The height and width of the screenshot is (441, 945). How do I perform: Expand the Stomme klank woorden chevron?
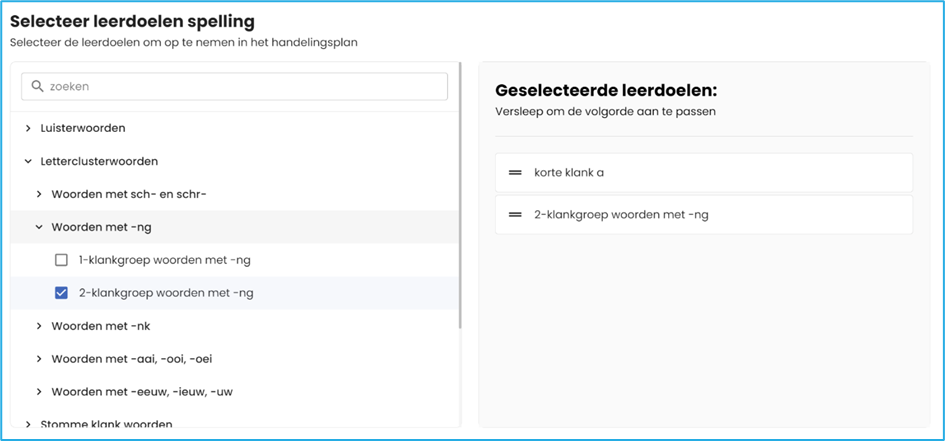28,424
